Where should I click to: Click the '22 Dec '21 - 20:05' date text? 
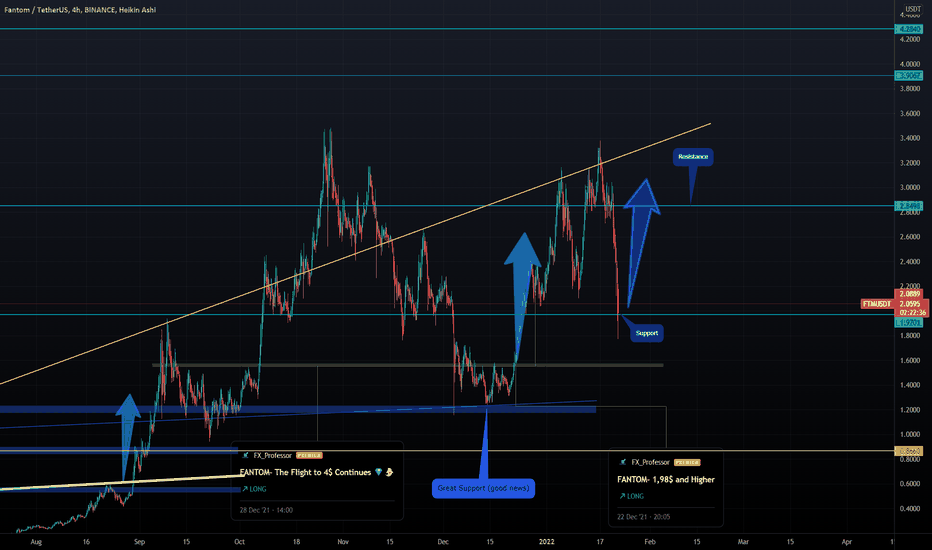pyautogui.click(x=643, y=517)
